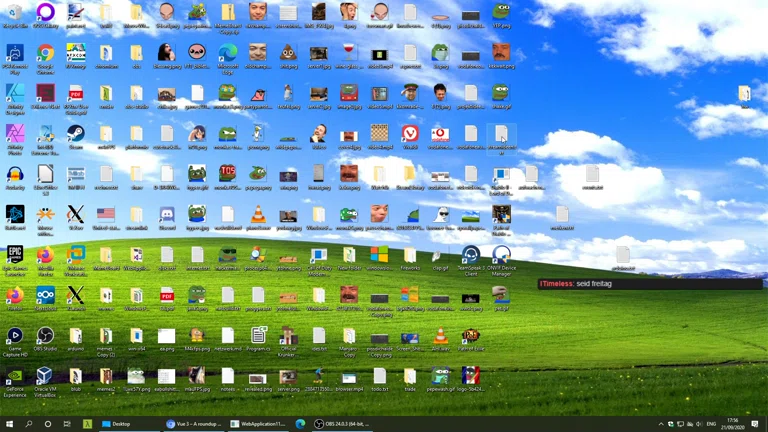Switch to the WebApplication11 taskbar window

pyautogui.click(x=258, y=424)
